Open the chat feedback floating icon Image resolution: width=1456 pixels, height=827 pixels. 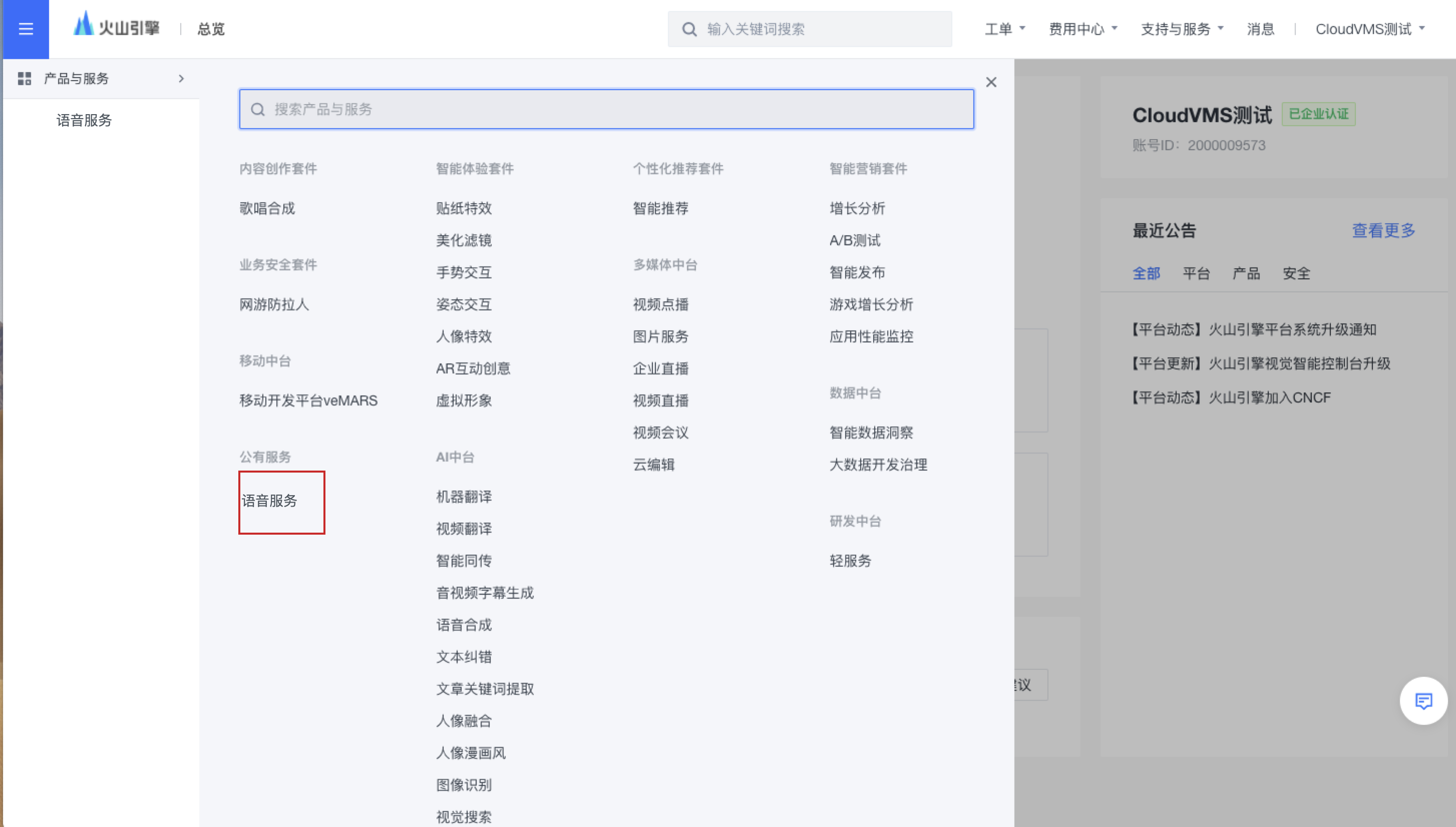tap(1423, 701)
